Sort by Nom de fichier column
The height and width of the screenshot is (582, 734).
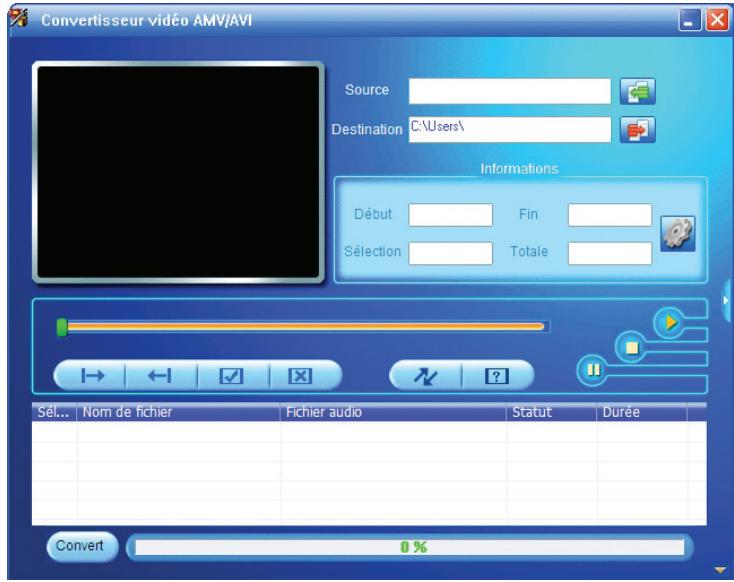coord(178,412)
